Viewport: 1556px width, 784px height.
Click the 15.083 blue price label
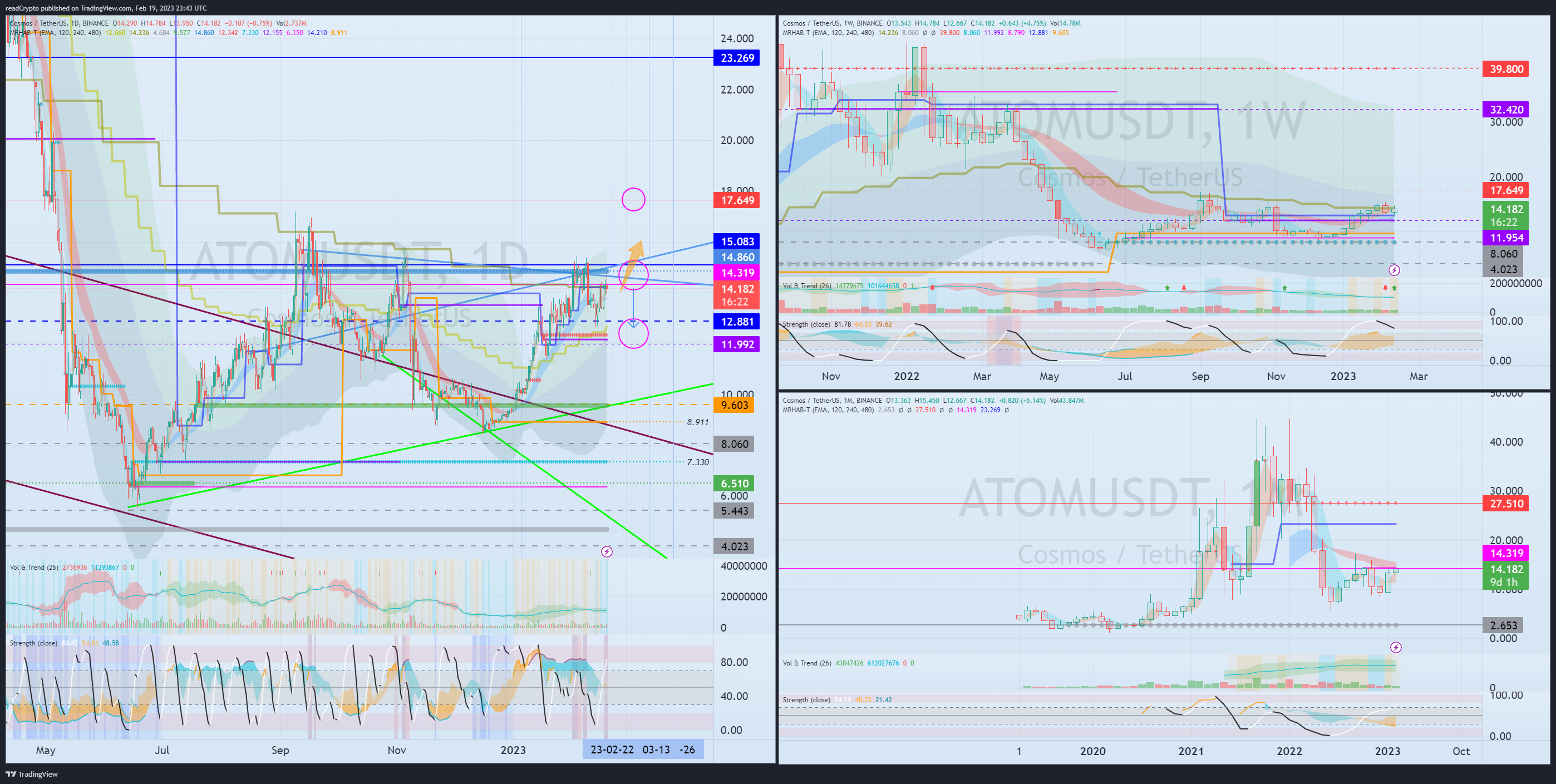click(x=736, y=241)
